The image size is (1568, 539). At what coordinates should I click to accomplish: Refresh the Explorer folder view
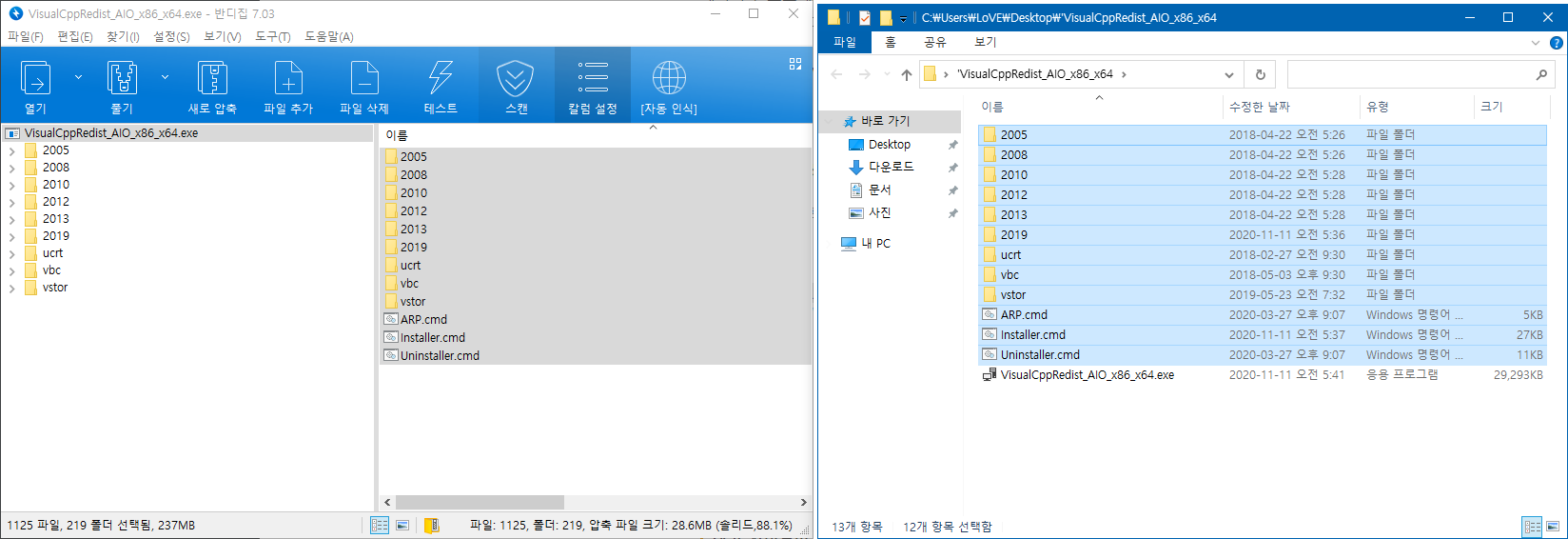[x=1260, y=74]
